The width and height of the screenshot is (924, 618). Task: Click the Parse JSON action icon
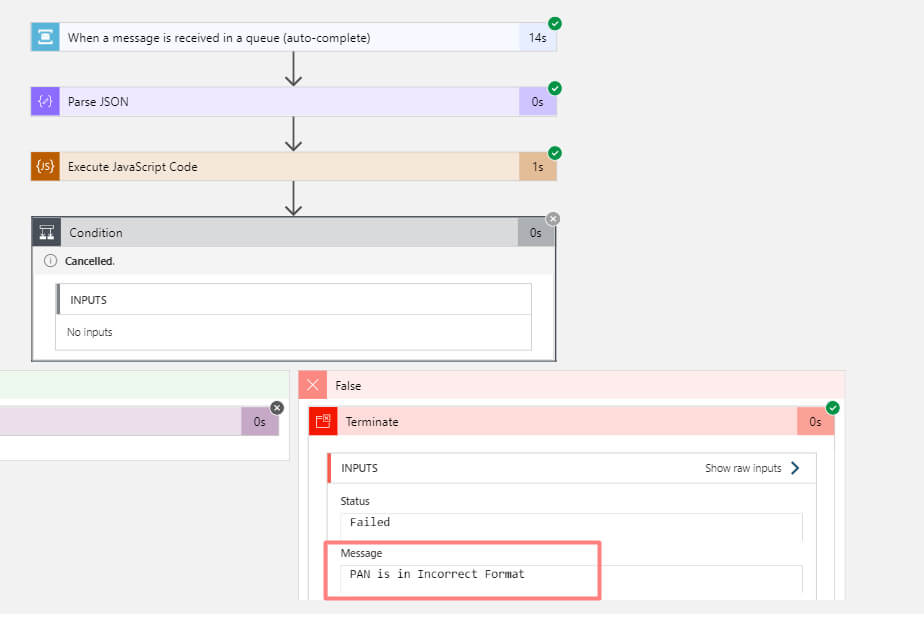[44, 101]
